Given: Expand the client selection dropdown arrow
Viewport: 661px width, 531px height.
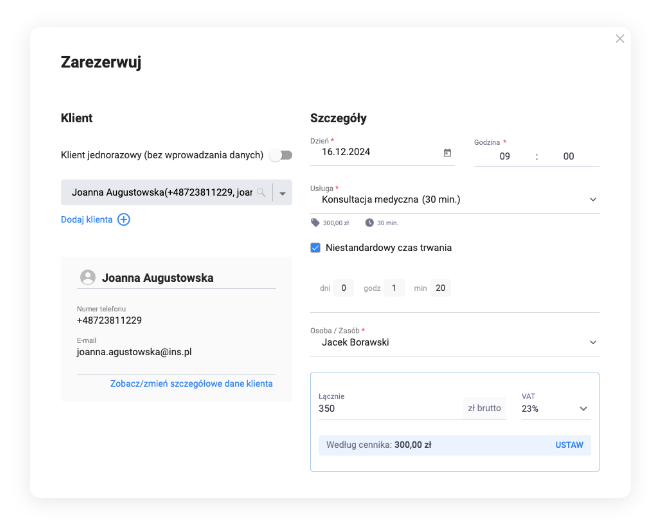Looking at the screenshot, I should (282, 193).
